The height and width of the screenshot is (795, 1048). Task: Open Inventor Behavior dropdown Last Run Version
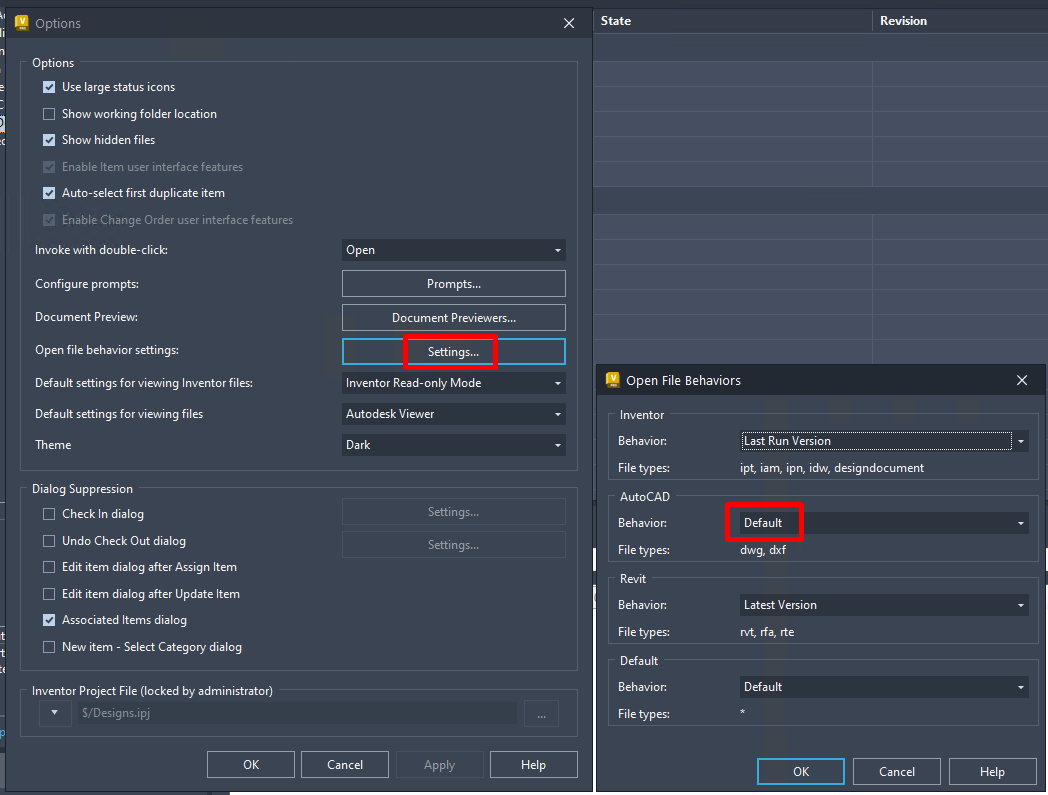pyautogui.click(x=884, y=441)
